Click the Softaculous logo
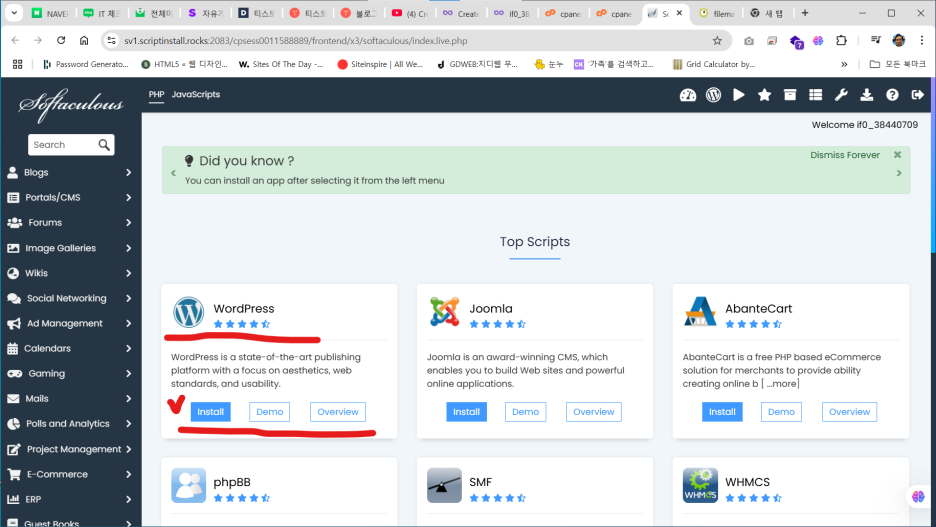Viewport: 936px width, 527px height. pyautogui.click(x=70, y=104)
